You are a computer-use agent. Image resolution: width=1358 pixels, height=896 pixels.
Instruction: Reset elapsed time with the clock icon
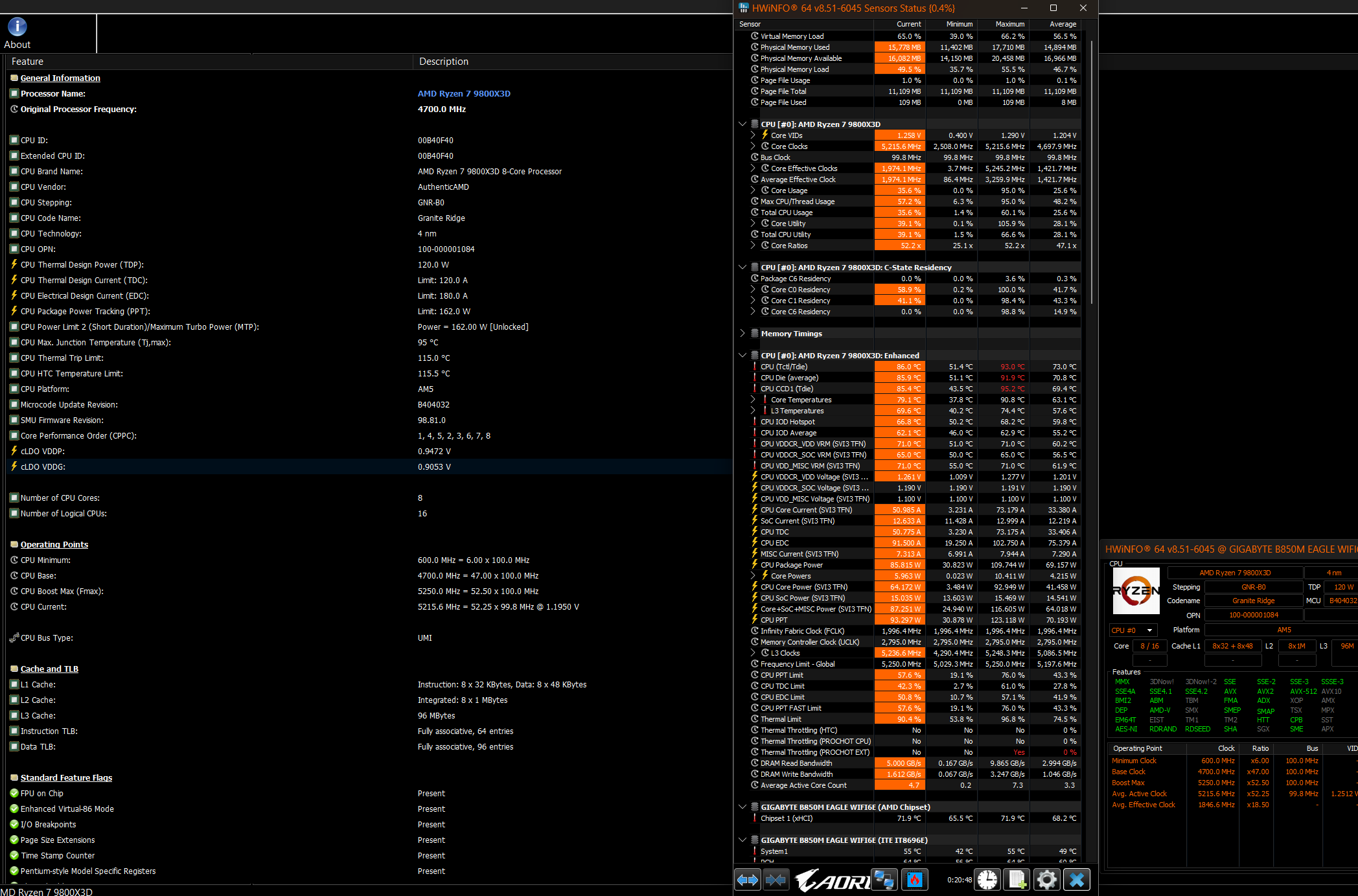[x=987, y=880]
